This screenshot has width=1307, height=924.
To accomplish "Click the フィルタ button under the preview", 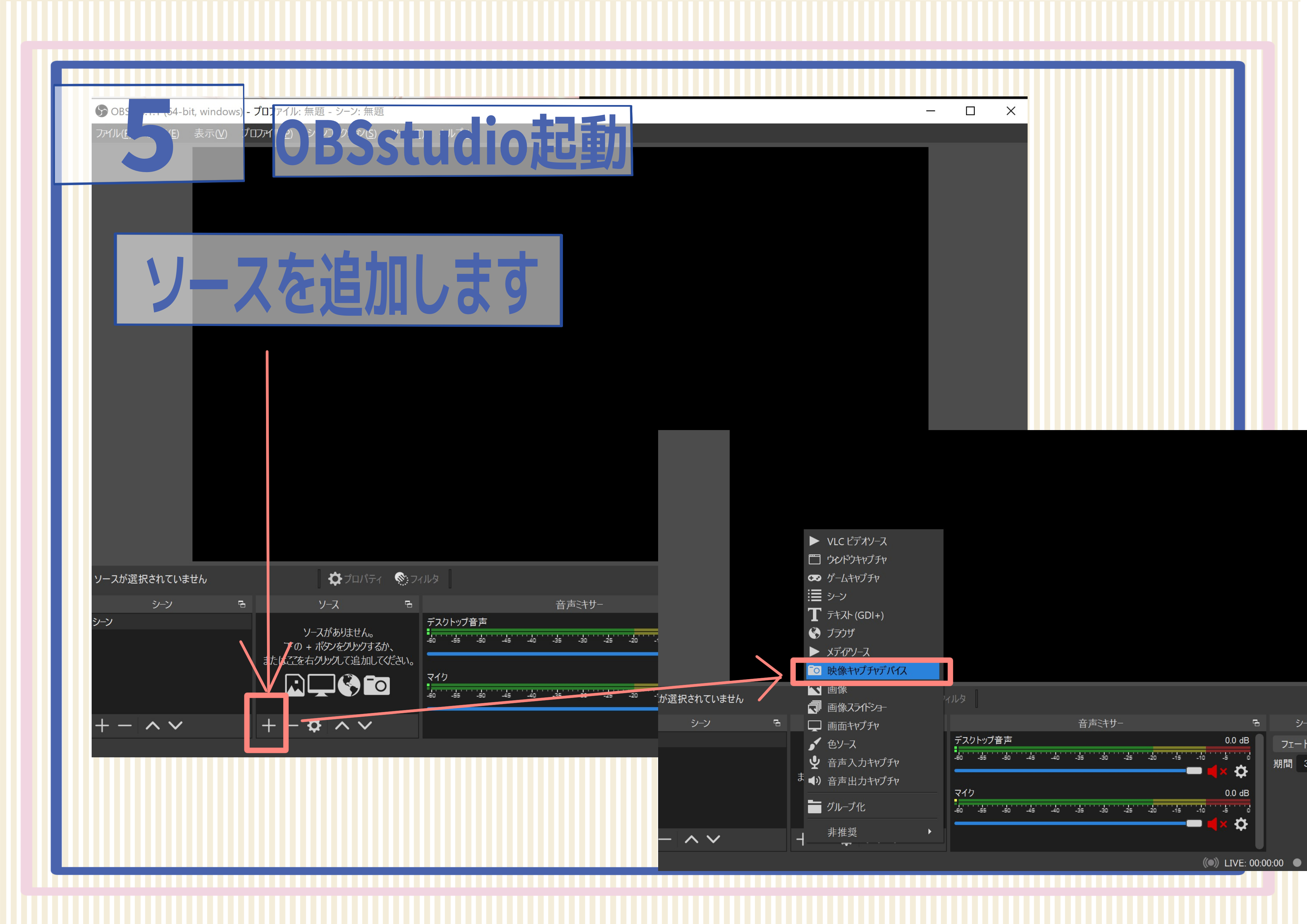I will (417, 579).
